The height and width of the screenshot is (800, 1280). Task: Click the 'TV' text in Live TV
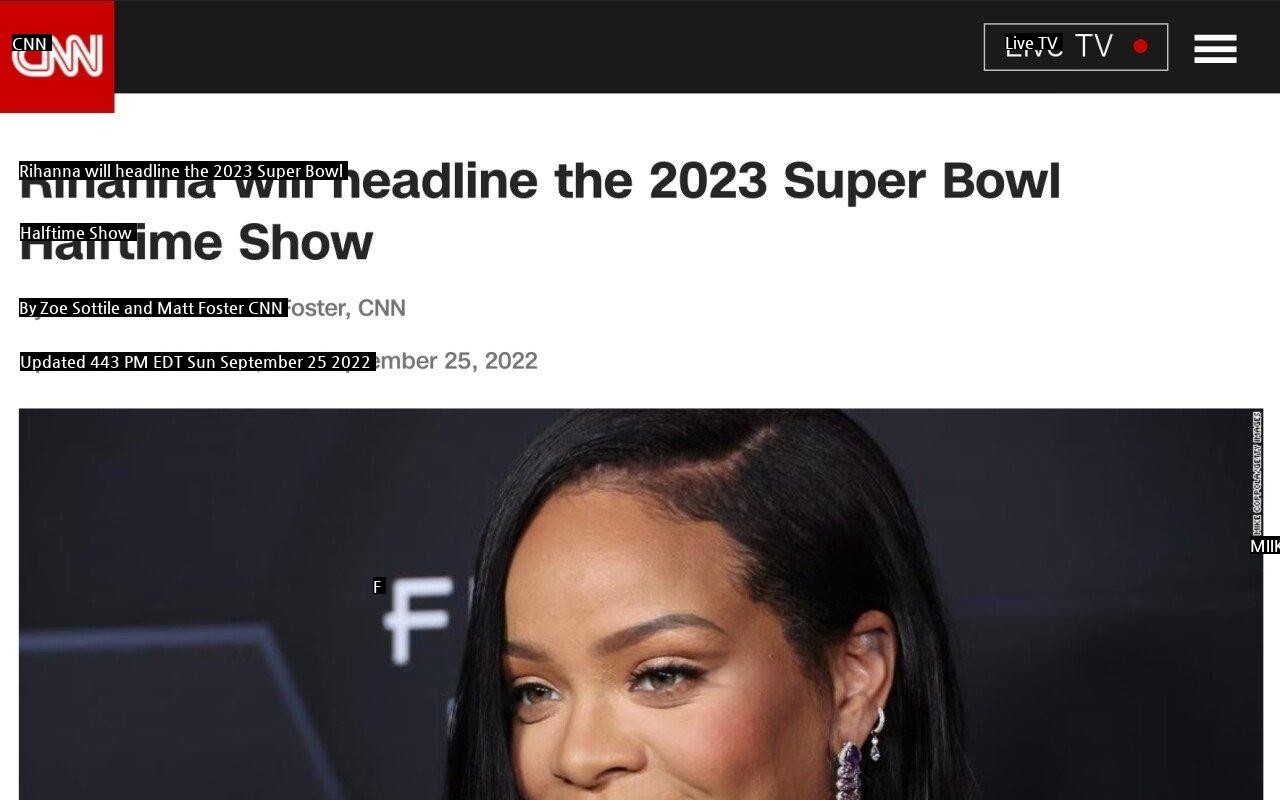click(x=1094, y=46)
